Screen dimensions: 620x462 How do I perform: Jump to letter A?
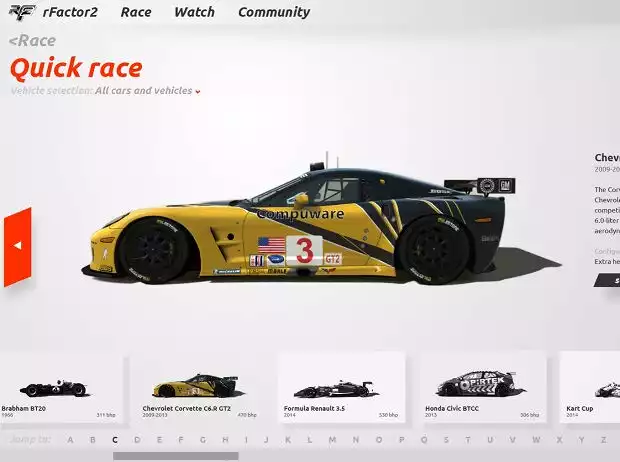(x=70, y=440)
